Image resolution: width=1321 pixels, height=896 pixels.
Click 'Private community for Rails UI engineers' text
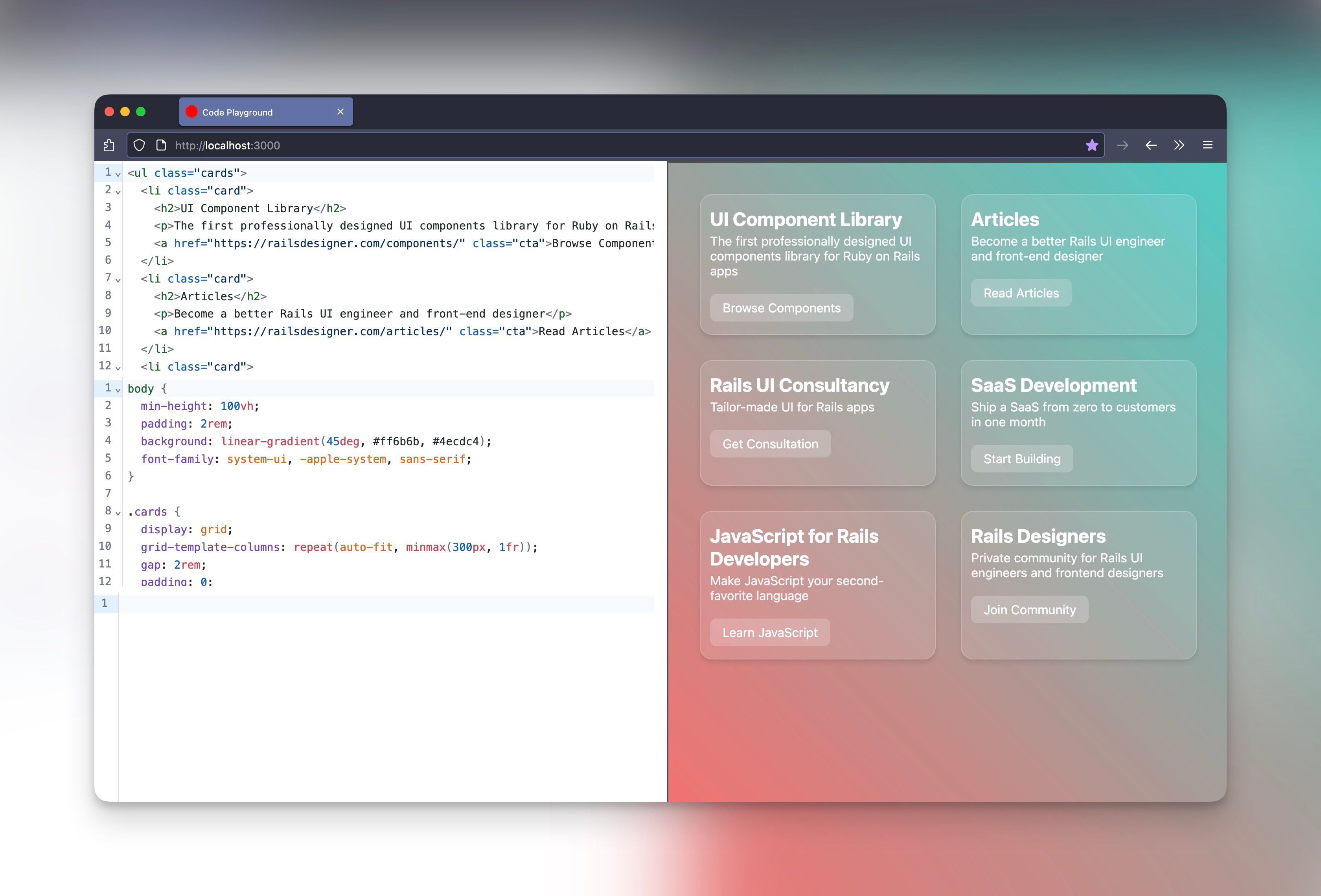(1067, 566)
